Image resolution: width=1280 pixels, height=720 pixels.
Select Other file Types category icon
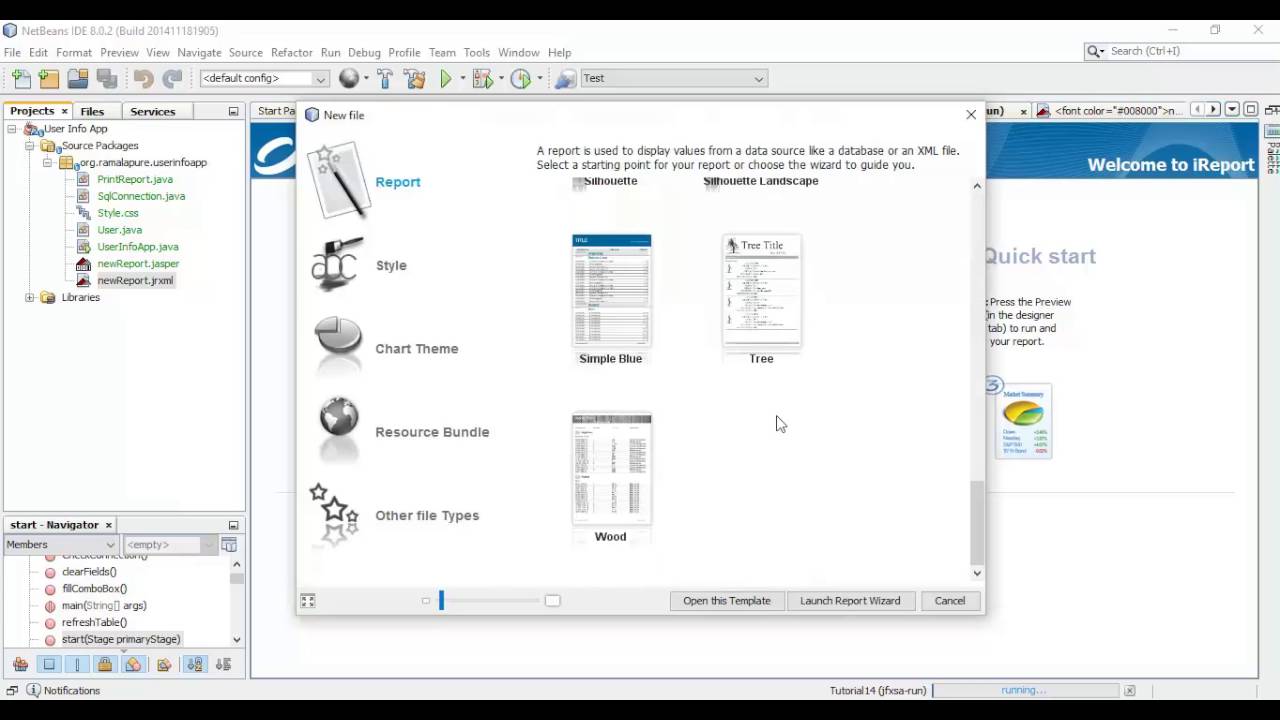(x=334, y=513)
